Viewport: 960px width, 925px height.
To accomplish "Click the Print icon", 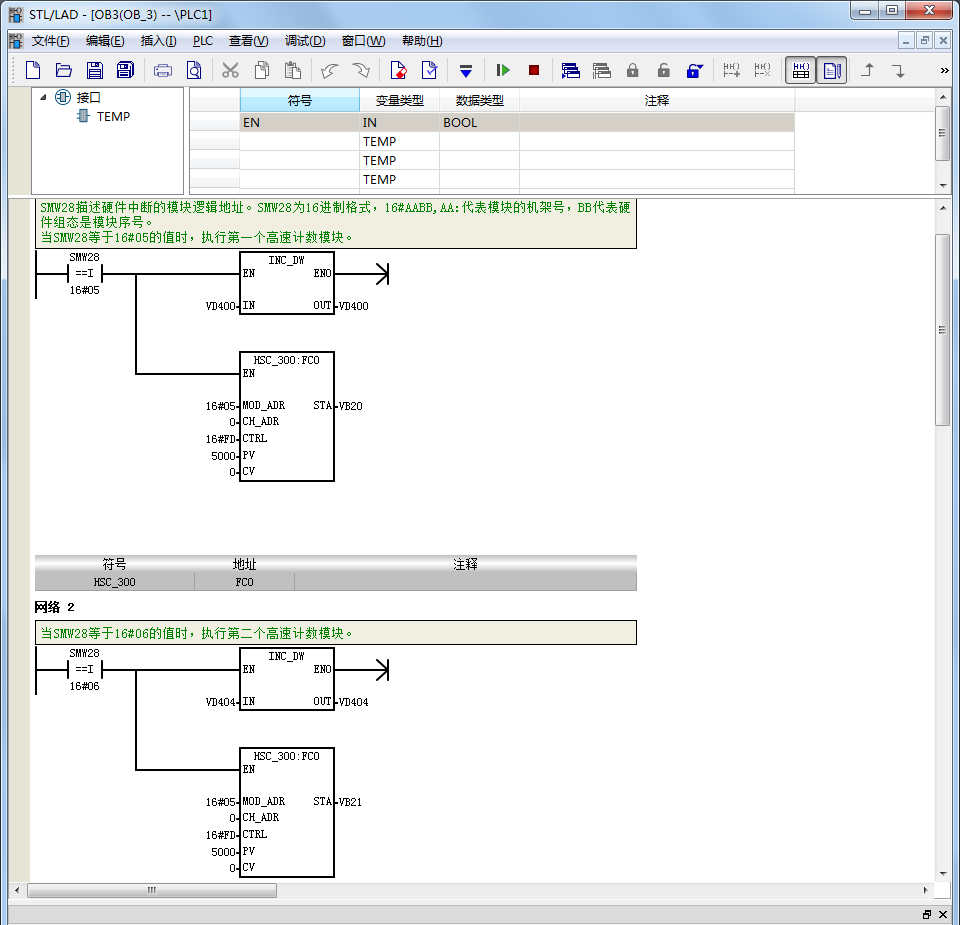I will [163, 71].
